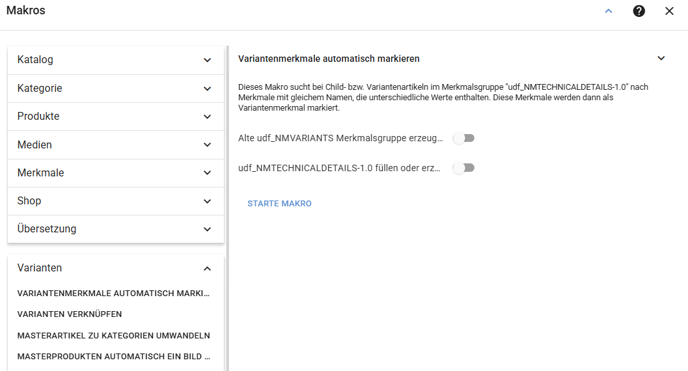Screen dimensions: 688x371
Task: Click the Variantenmerkmale automatisch markieren heading
Action: (329, 59)
